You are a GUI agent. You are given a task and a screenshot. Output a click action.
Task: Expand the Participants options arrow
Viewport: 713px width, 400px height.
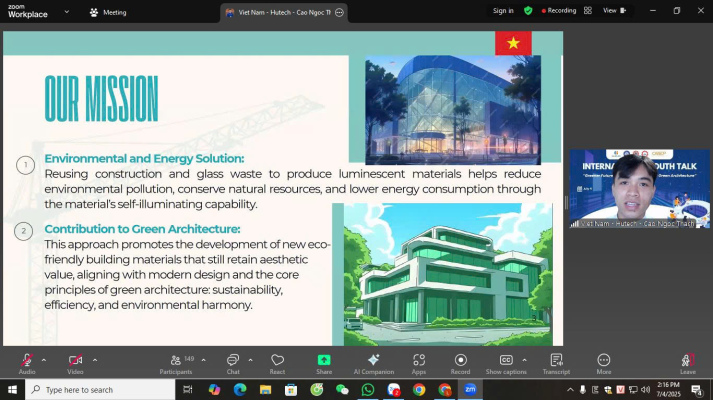point(204,360)
